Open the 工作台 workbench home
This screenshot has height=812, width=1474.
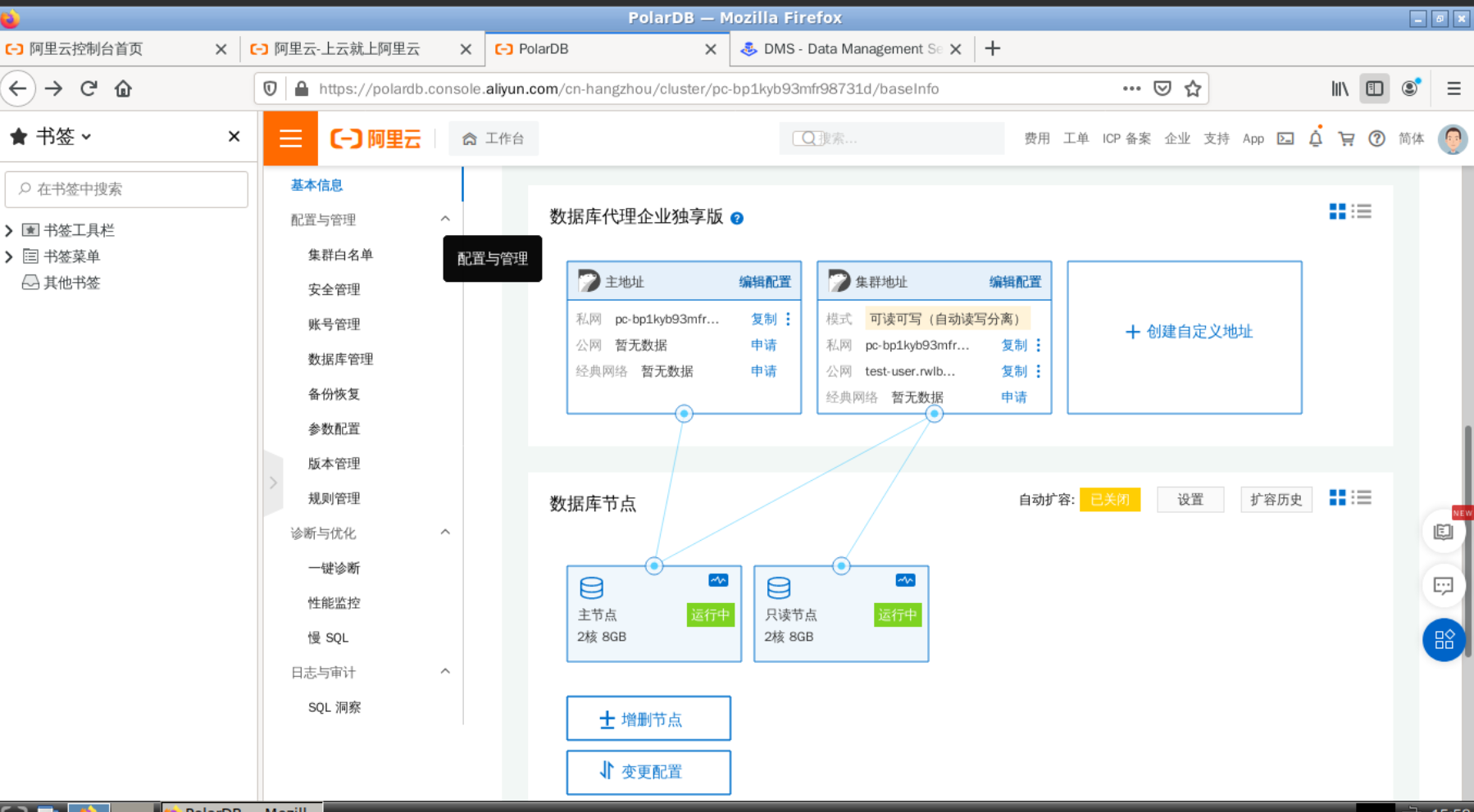(494, 138)
